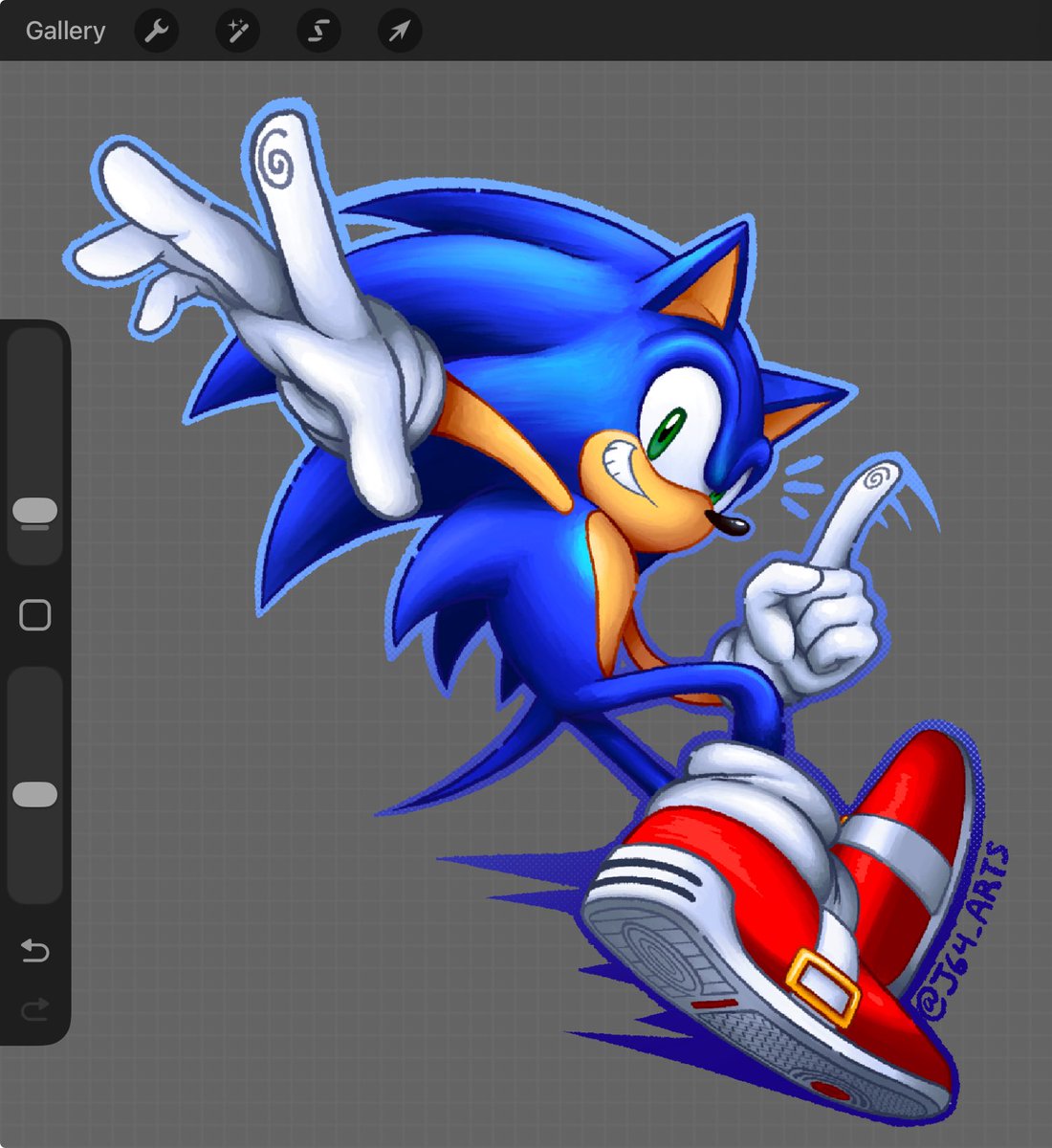Tap the gray canvas background area
Screen dimensions: 1052x1148
point(239,909)
